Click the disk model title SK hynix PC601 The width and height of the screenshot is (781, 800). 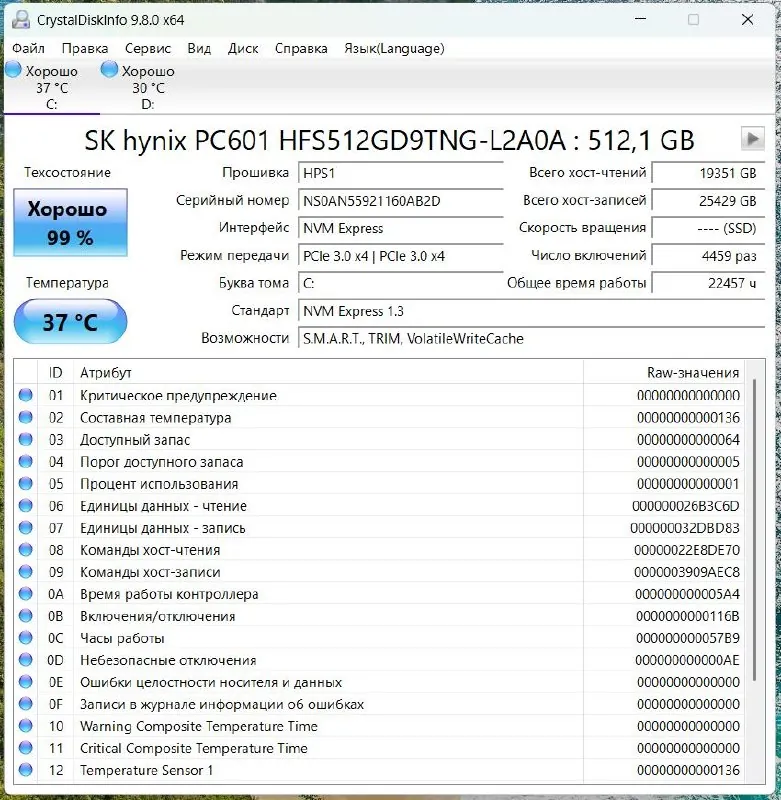click(389, 140)
